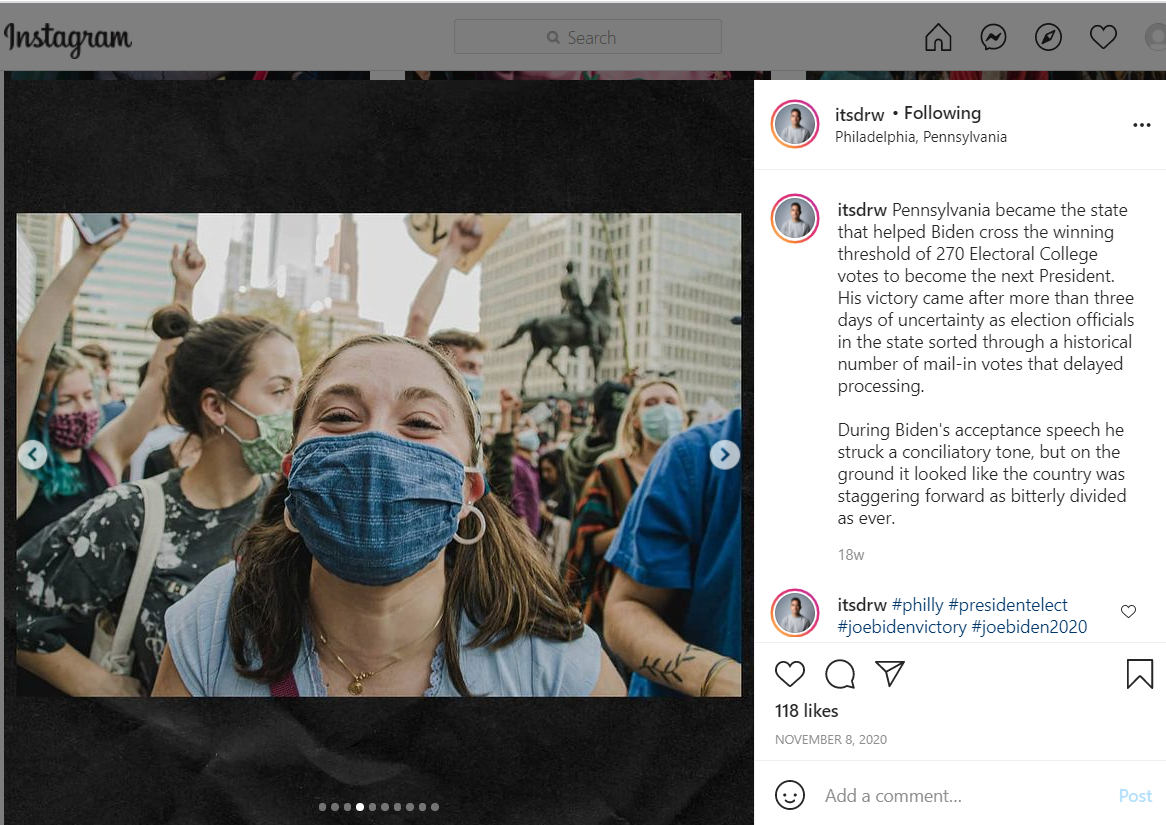Click the Philadelphia, Pennsylvania location link

point(921,137)
